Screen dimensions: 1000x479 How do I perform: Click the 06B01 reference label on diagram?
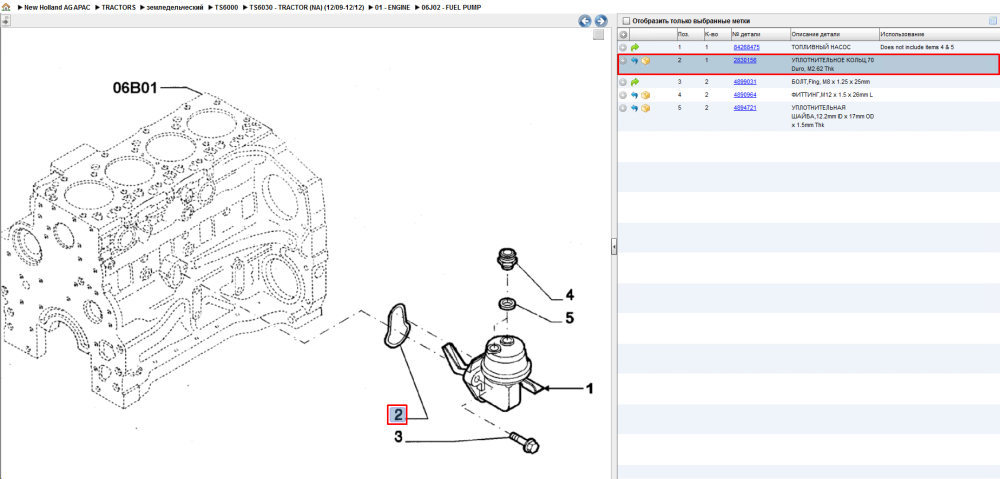click(x=135, y=88)
